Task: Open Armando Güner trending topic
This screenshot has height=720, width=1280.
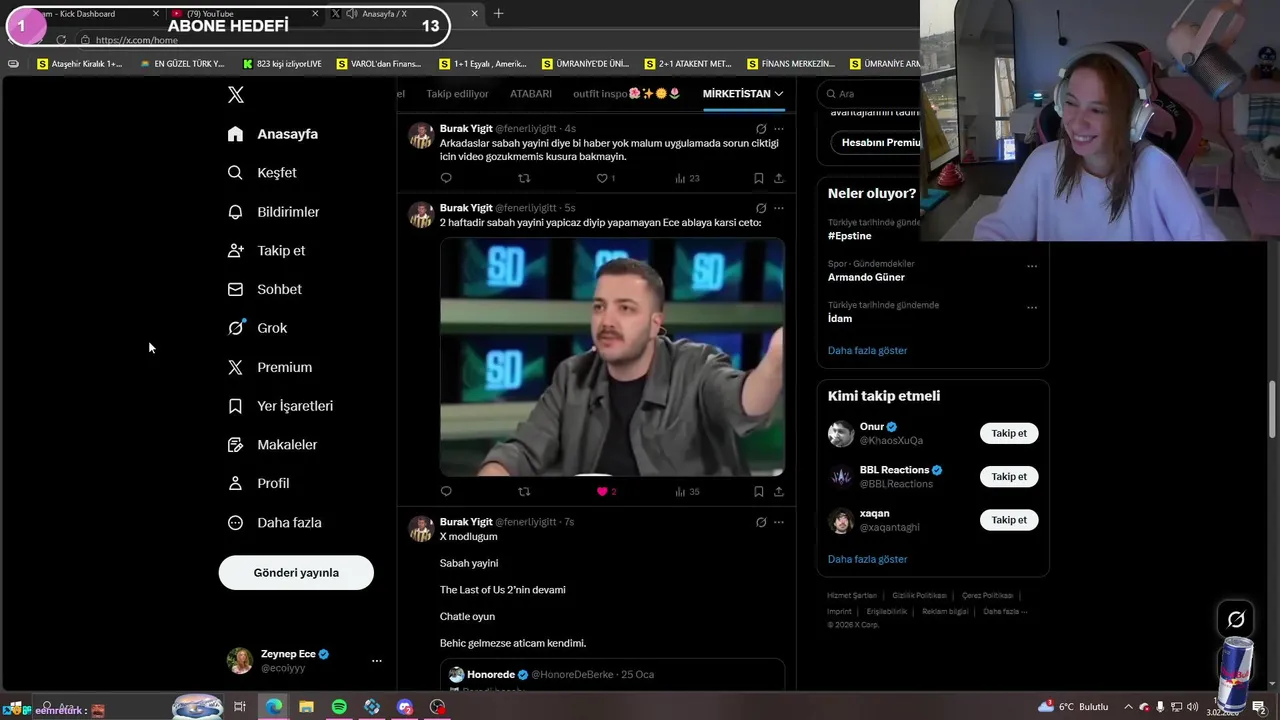Action: tap(866, 277)
